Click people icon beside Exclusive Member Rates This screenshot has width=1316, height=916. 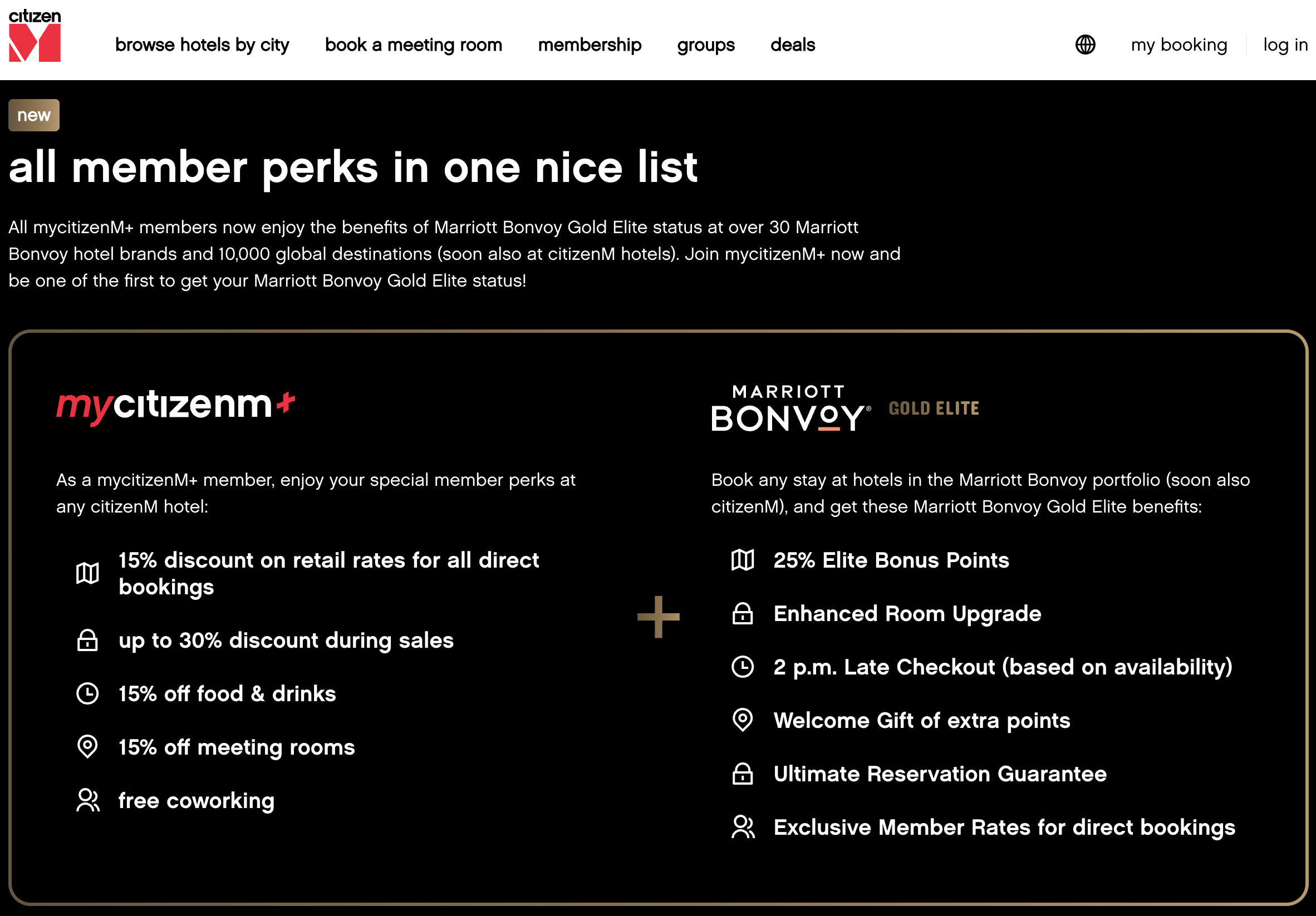[743, 827]
